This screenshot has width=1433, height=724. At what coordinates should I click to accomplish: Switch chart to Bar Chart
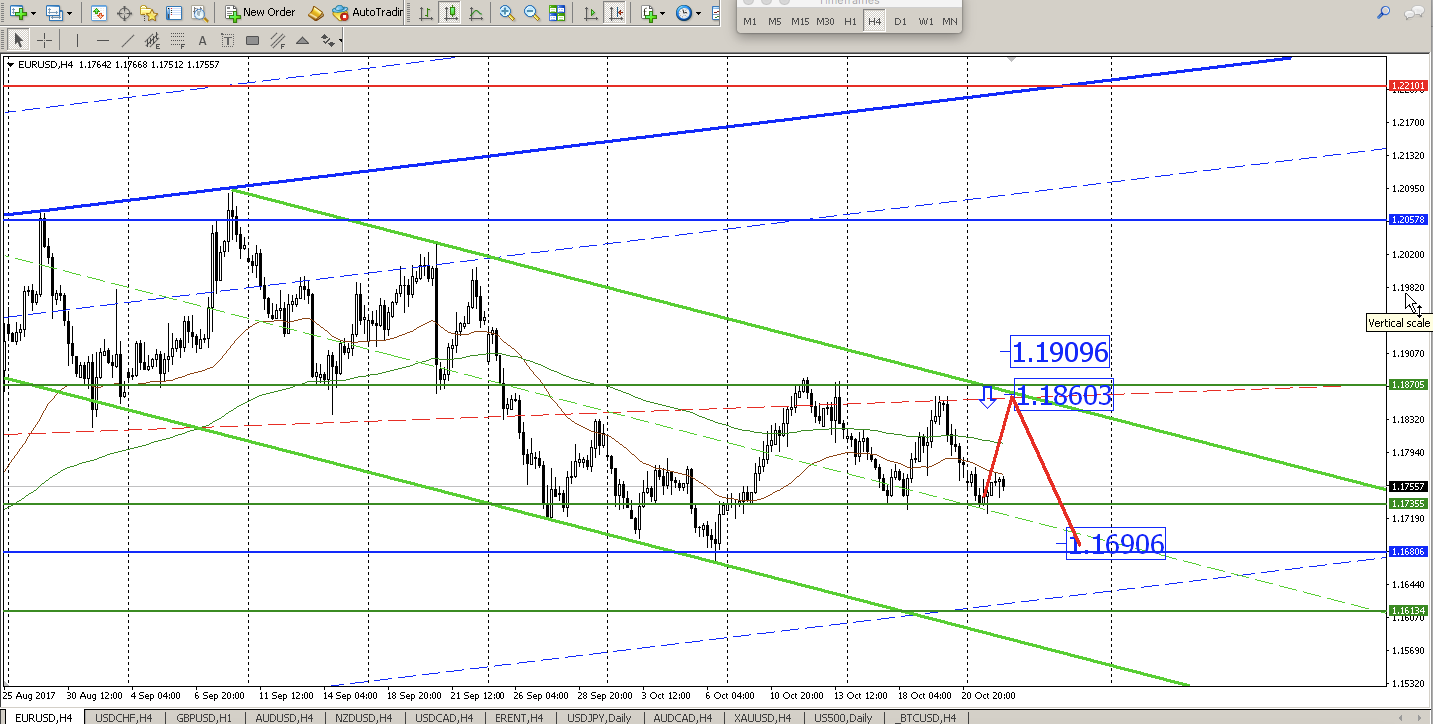(x=427, y=13)
